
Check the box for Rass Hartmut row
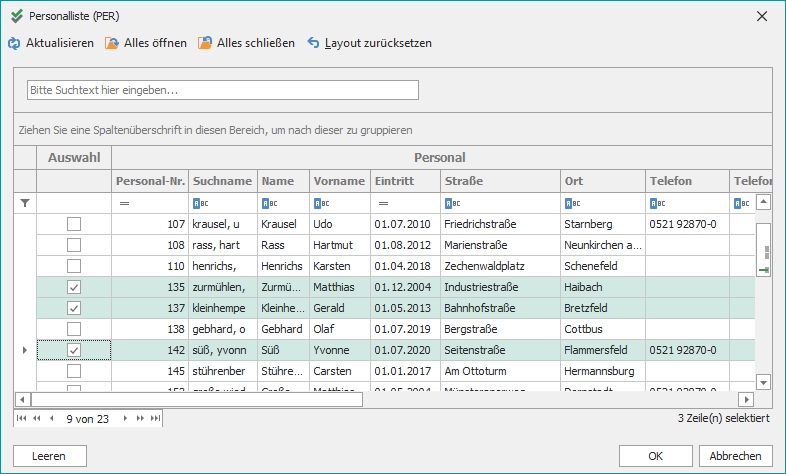click(x=74, y=245)
